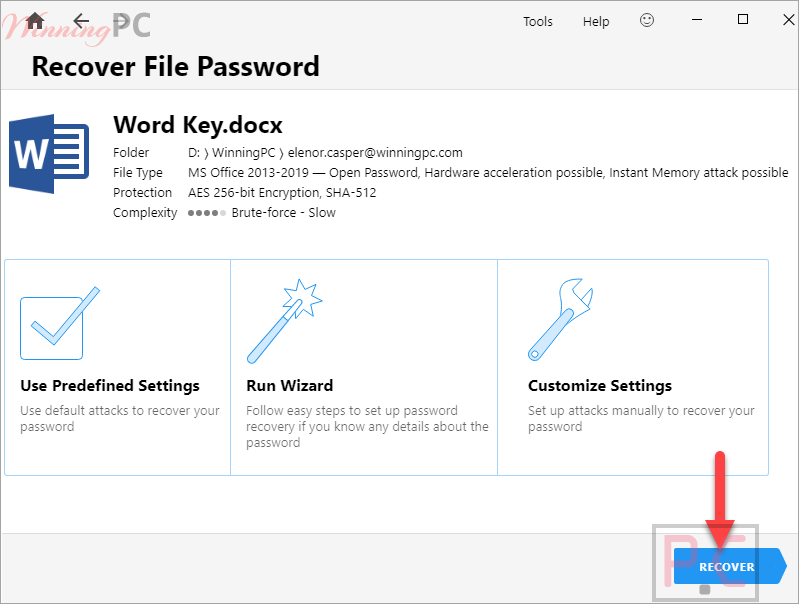Click the AES 256-bit Encryption, SHA-512 text
The height and width of the screenshot is (604, 799).
click(282, 193)
